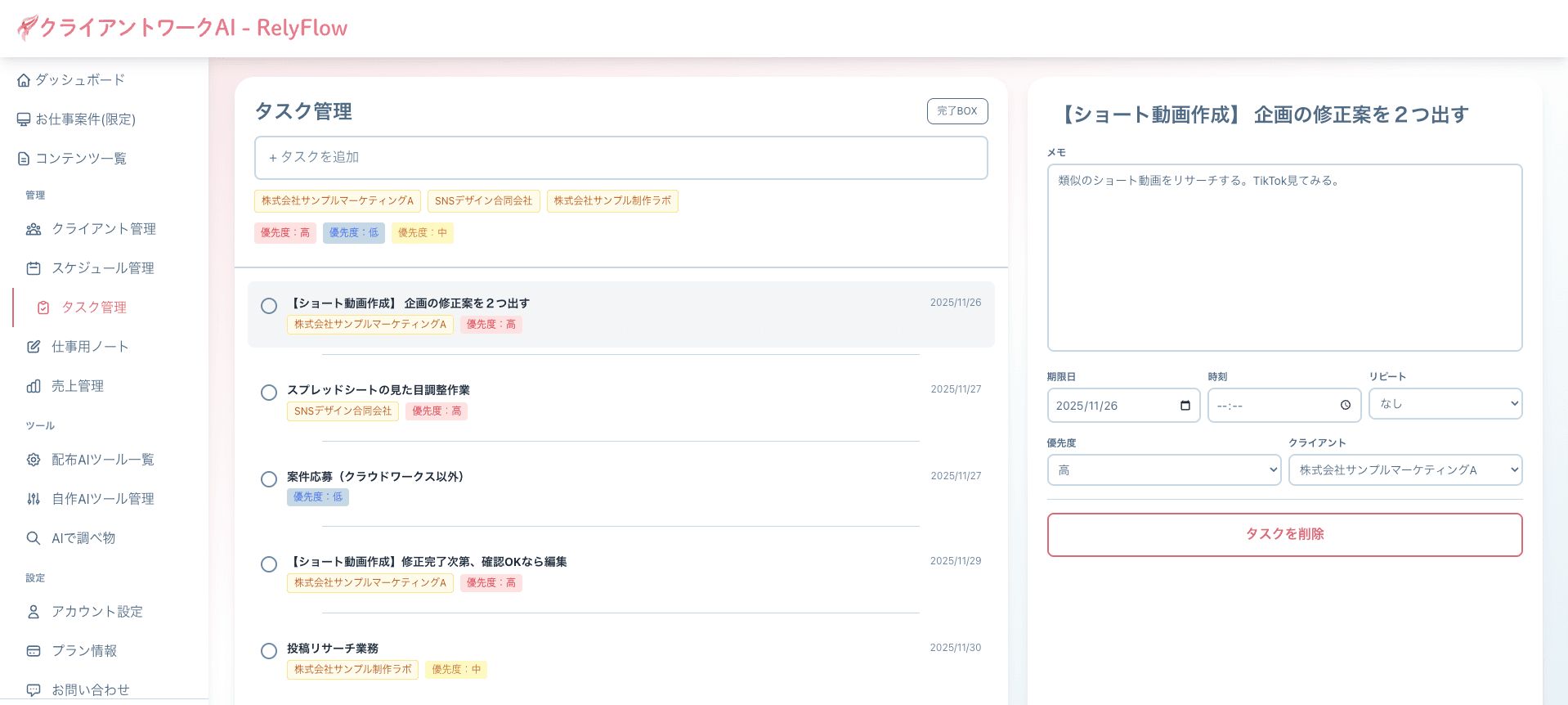The image size is (1568, 705).
Task: Click the AI research magnifier icon
Action: point(34,538)
